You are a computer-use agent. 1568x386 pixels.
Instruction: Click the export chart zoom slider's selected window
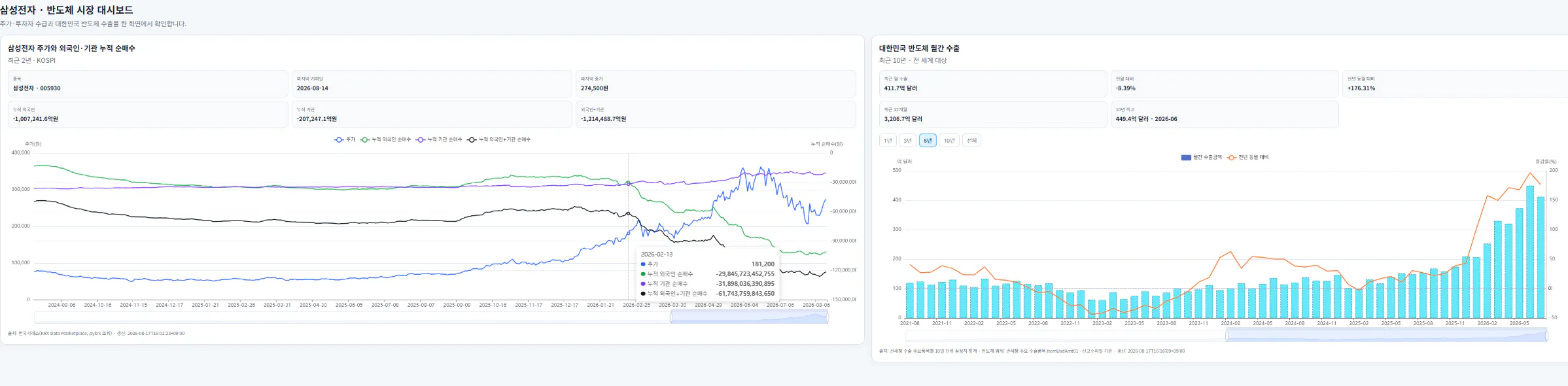pos(1387,336)
